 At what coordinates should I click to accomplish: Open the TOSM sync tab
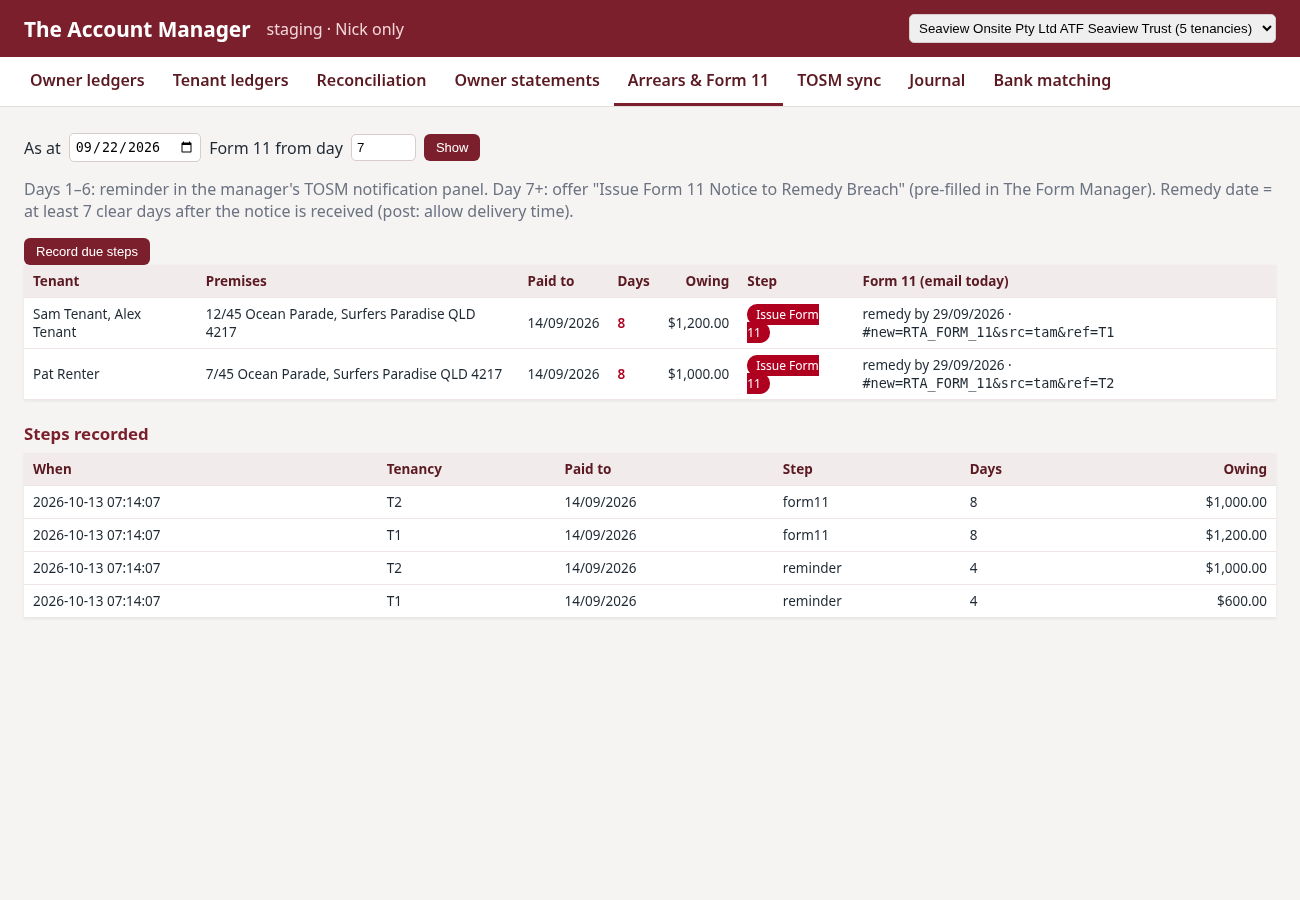coord(839,81)
